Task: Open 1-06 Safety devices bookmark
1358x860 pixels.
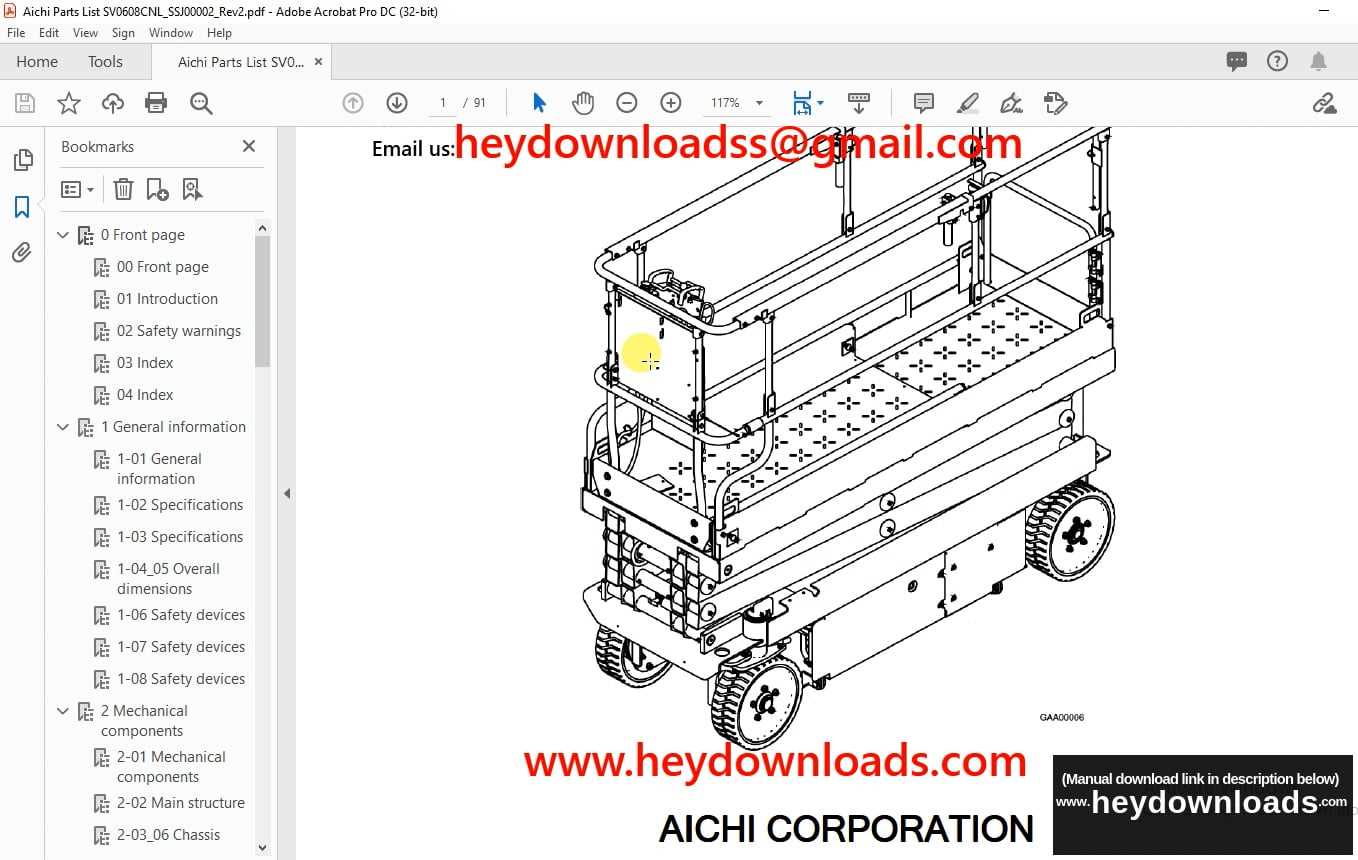Action: 181,615
